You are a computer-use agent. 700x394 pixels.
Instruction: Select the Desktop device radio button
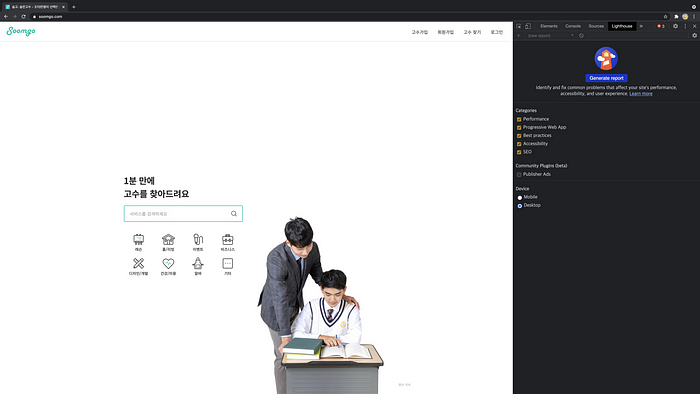[x=520, y=206]
